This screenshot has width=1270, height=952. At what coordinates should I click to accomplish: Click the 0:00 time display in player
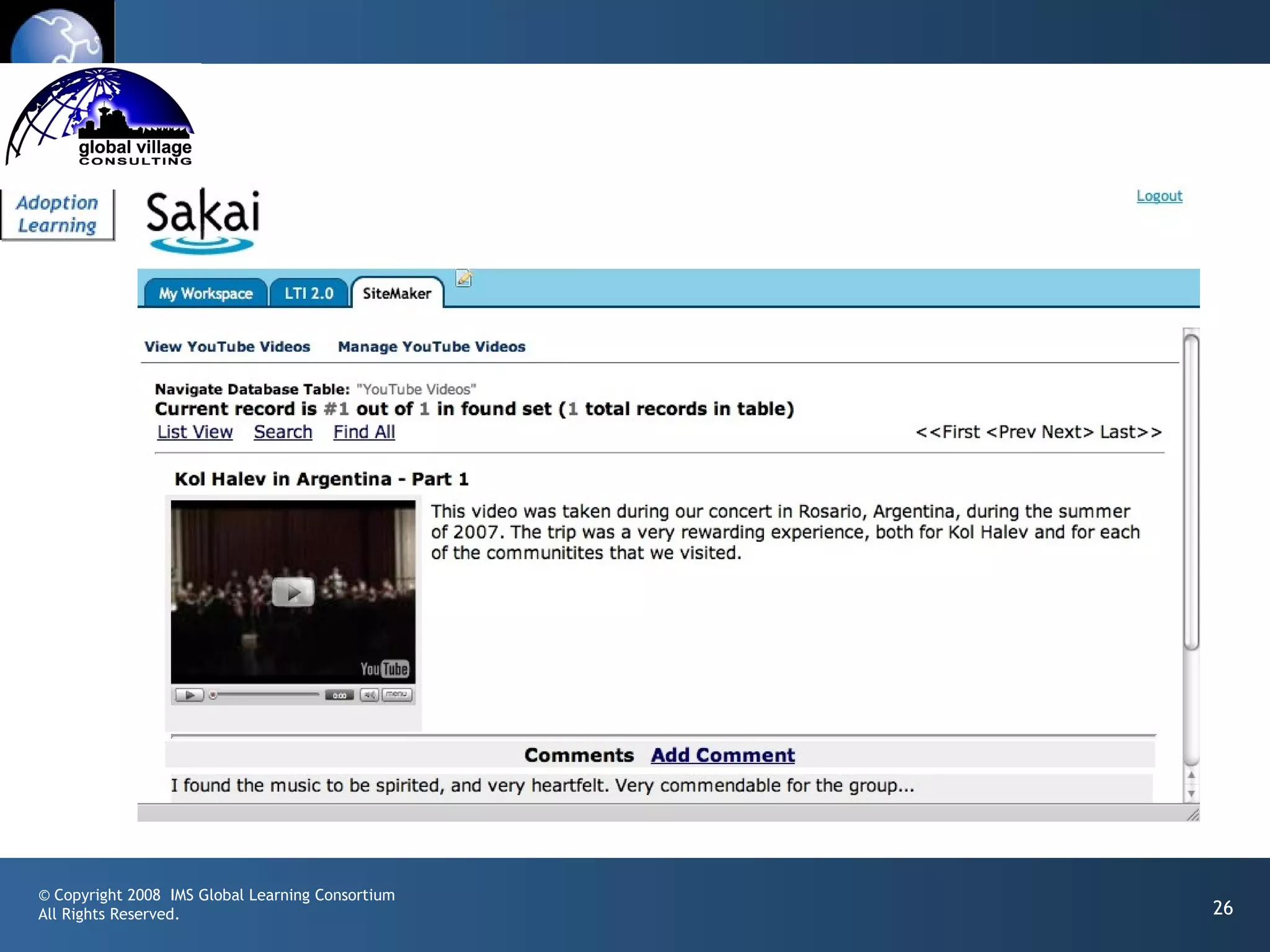pos(339,695)
